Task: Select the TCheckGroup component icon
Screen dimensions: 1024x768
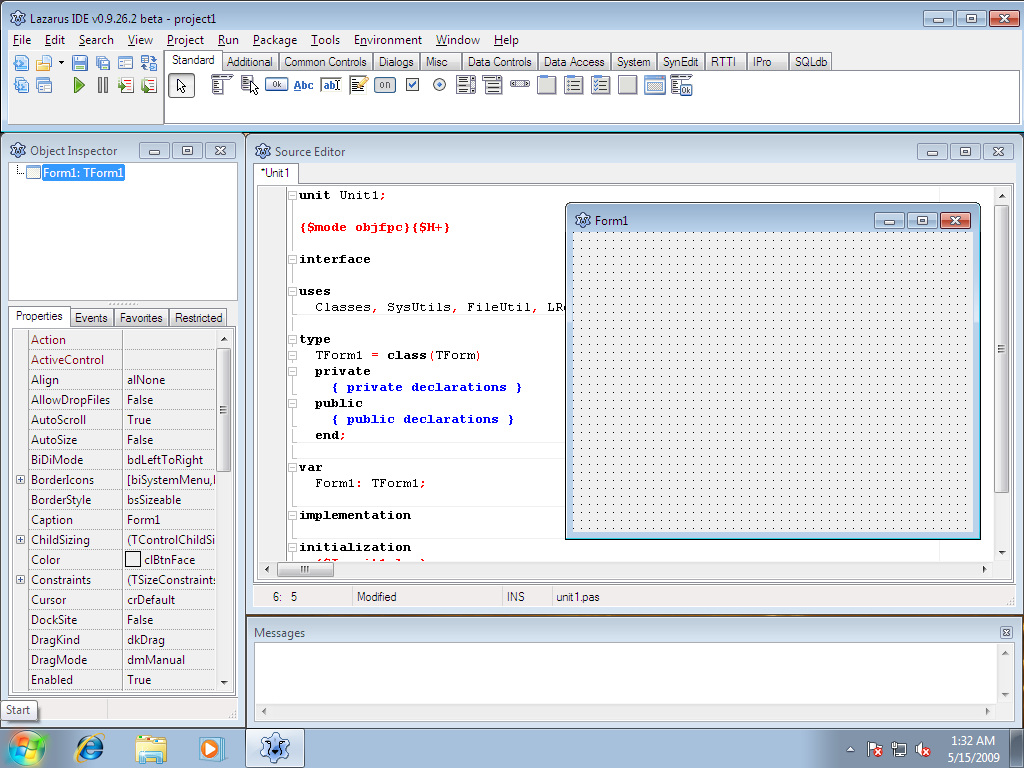Action: [x=600, y=85]
